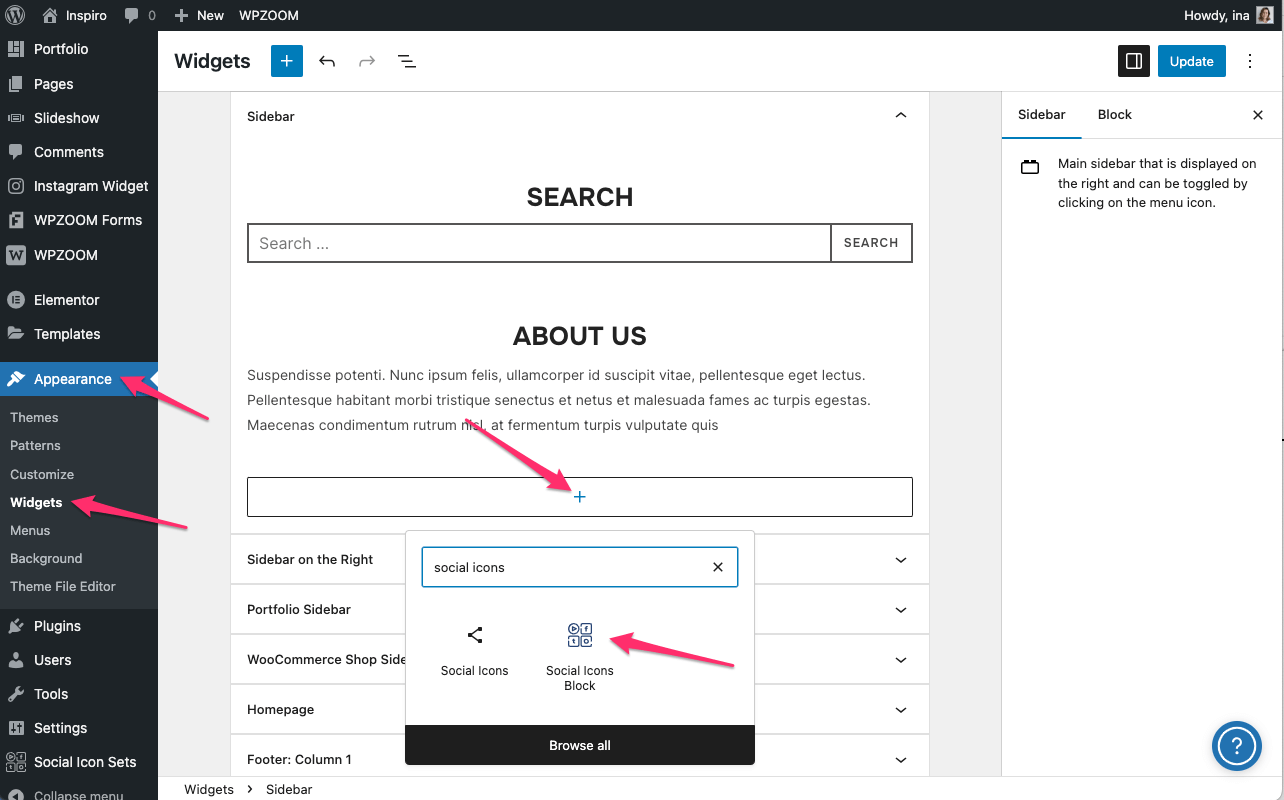The image size is (1284, 800).
Task: Toggle the Settings sidebar panel button
Action: (1133, 61)
